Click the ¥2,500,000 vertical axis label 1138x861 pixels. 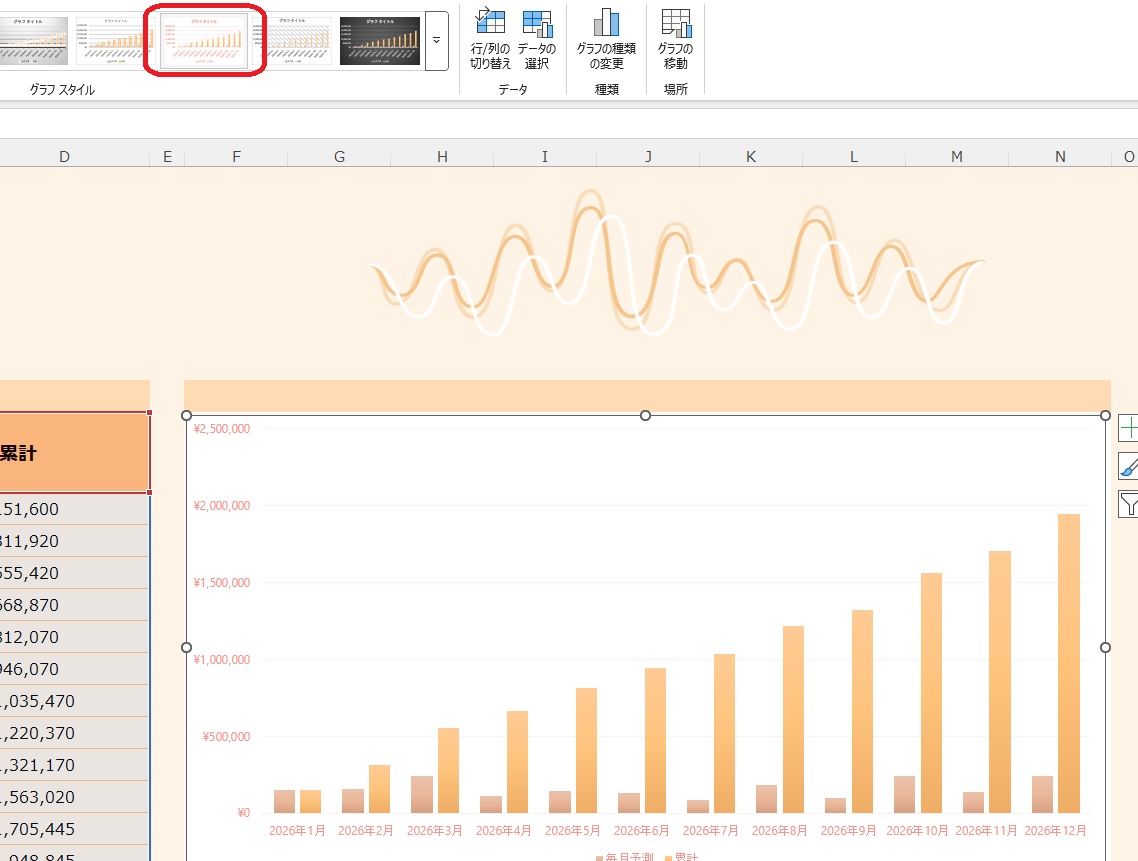point(222,429)
